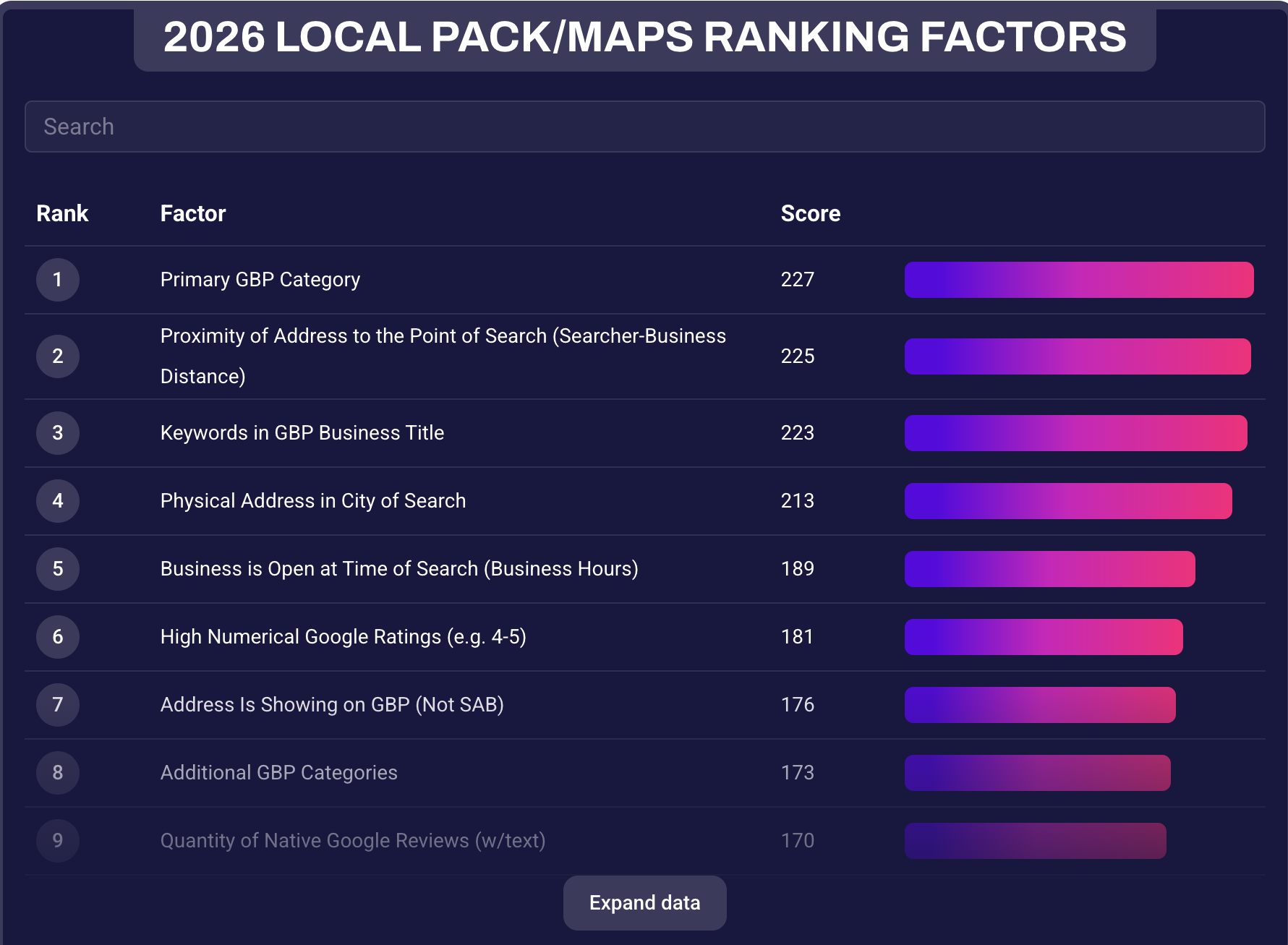Select High Numerical Google Ratings factor
The image size is (1288, 945).
344,637
